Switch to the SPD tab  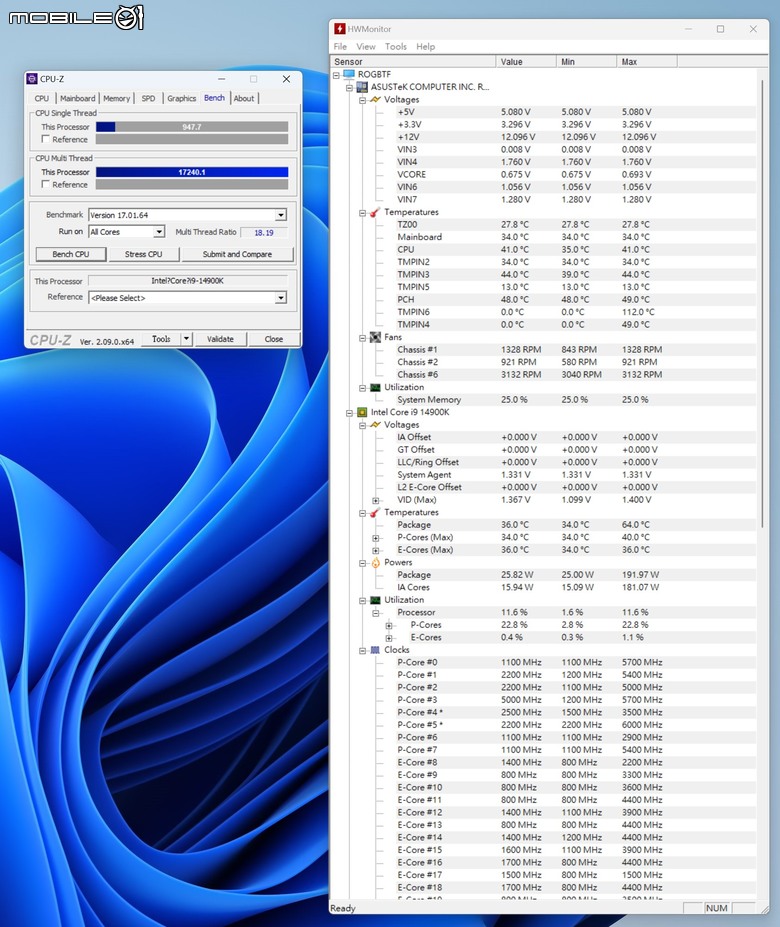[x=148, y=98]
